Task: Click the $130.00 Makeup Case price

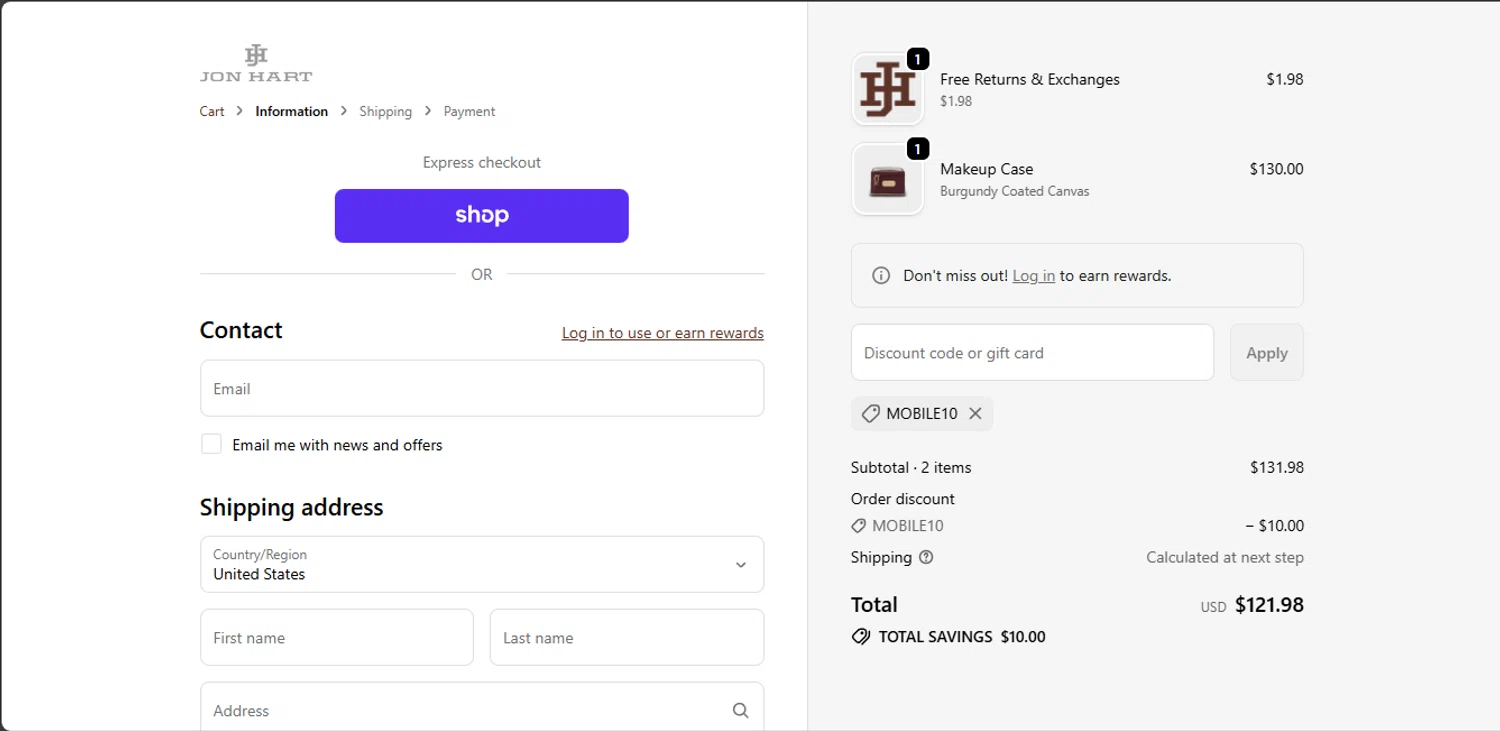Action: click(x=1276, y=169)
